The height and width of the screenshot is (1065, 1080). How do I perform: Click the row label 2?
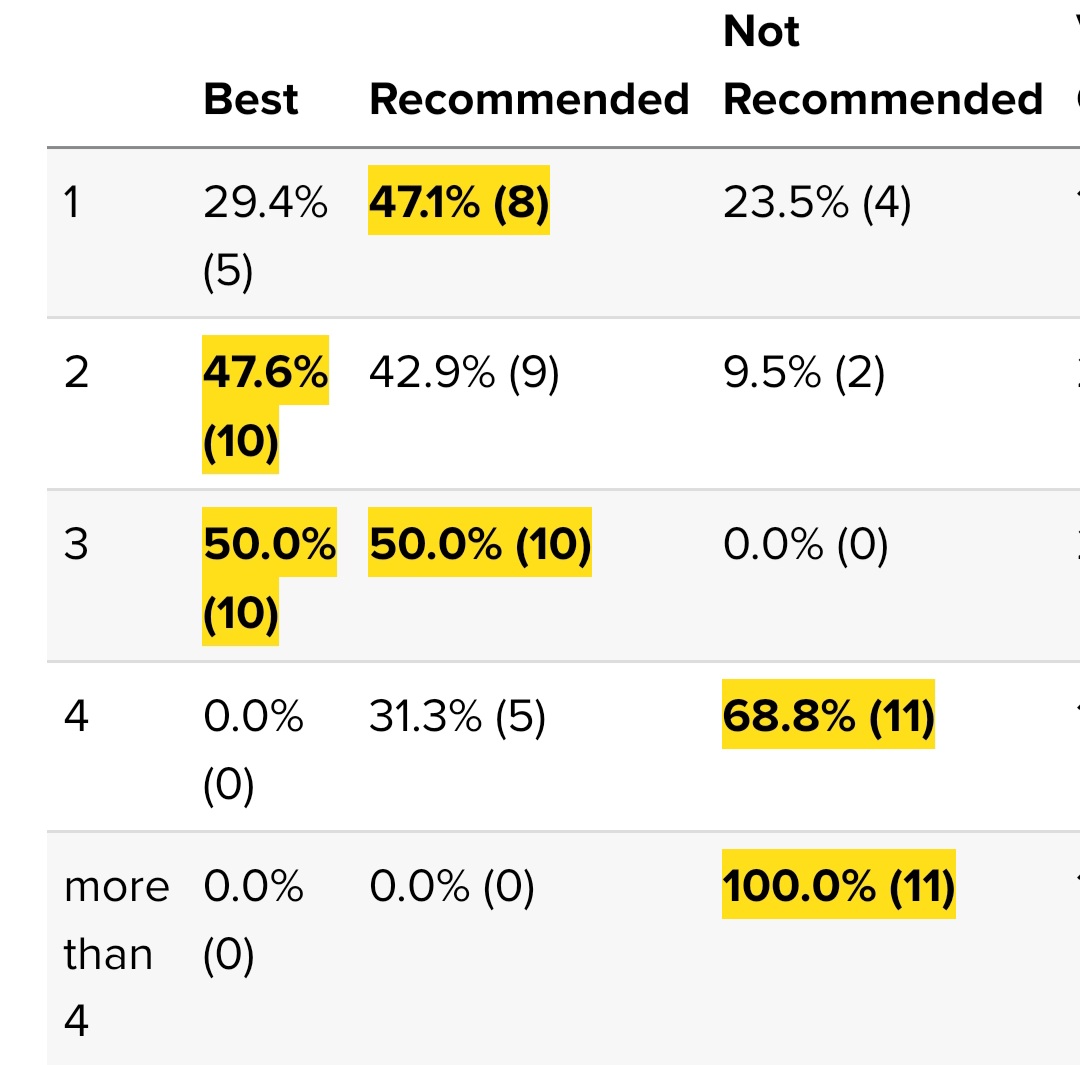[76, 373]
